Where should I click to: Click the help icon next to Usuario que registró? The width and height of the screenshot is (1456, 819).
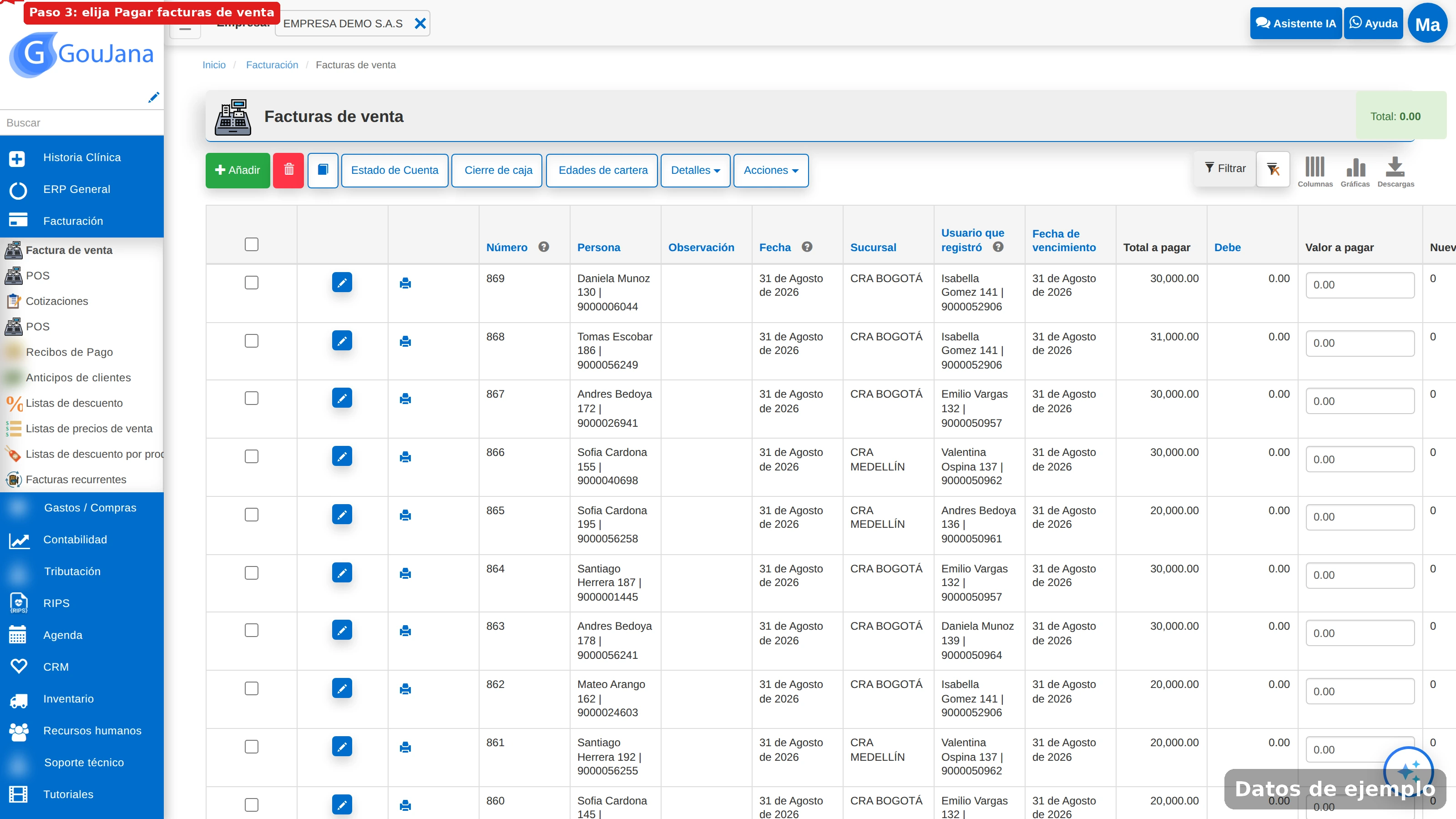(x=998, y=247)
